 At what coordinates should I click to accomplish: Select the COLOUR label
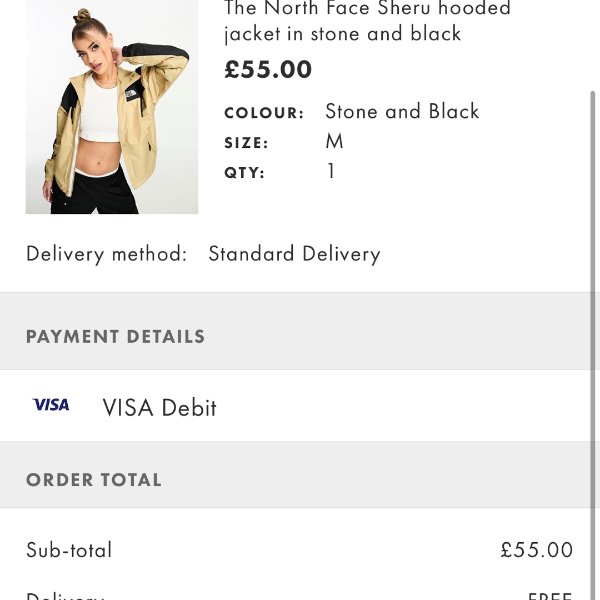click(264, 113)
